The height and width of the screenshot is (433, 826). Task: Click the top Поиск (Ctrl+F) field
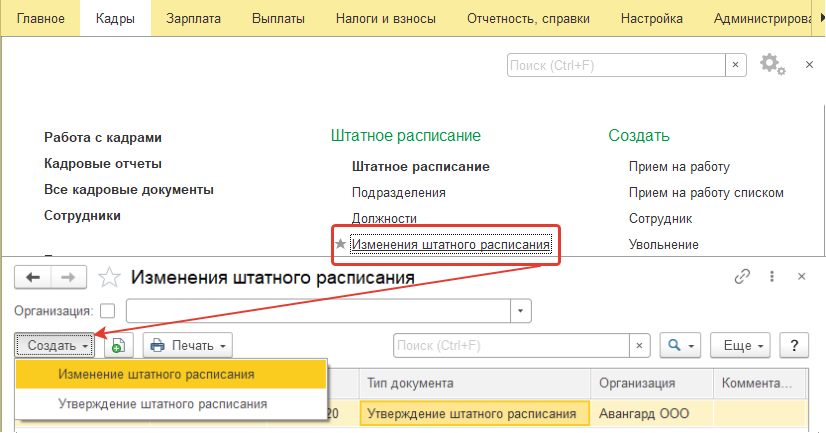coord(616,65)
